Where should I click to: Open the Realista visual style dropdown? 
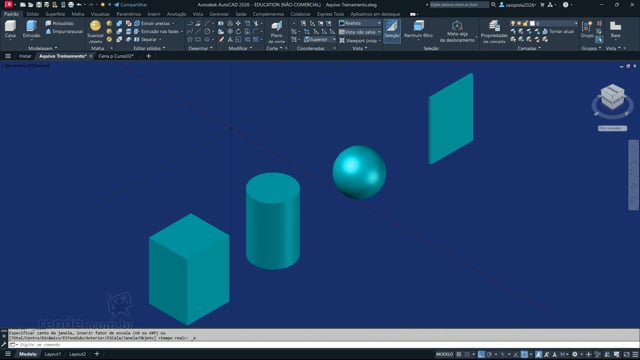click(360, 23)
